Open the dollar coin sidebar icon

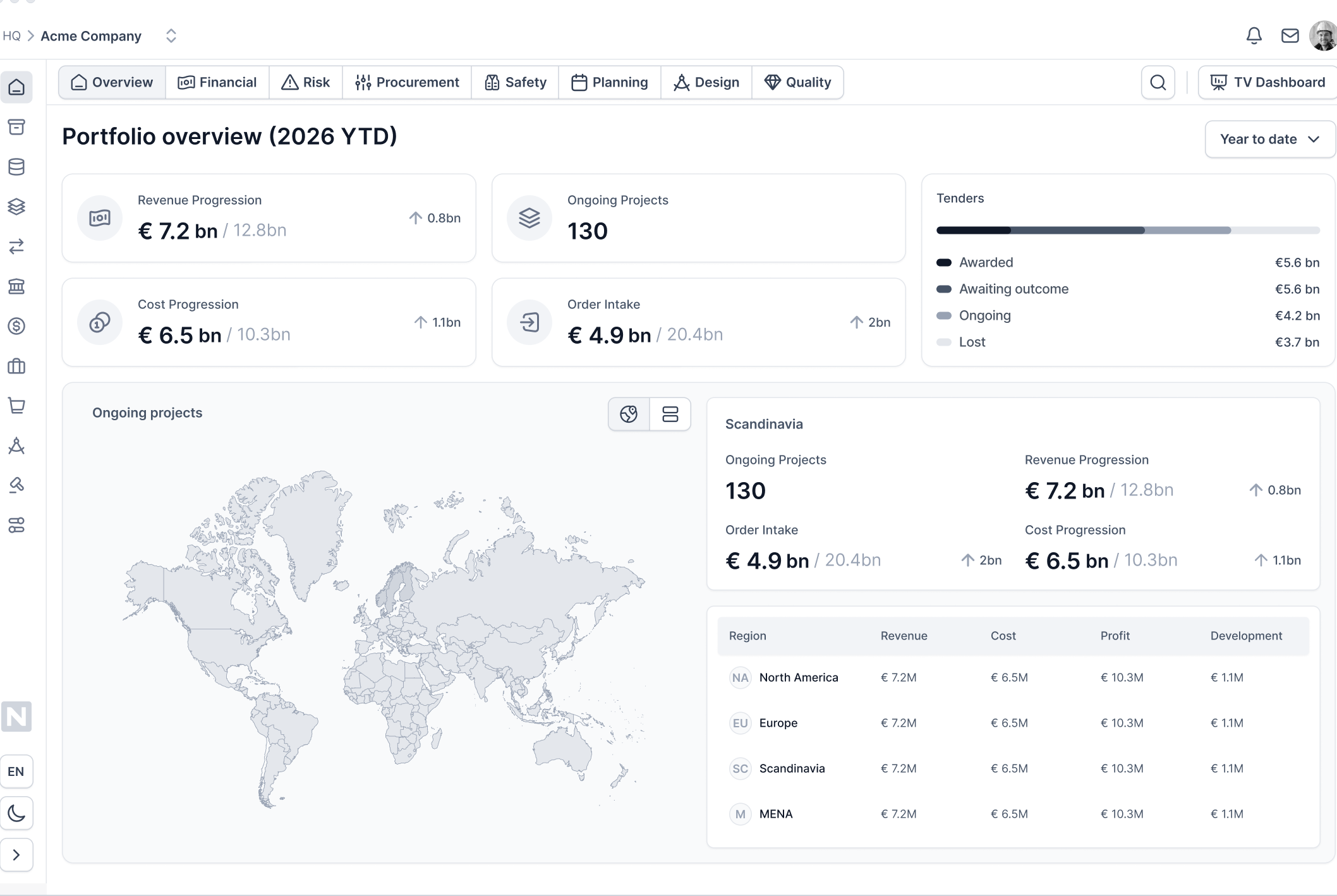[x=16, y=326]
